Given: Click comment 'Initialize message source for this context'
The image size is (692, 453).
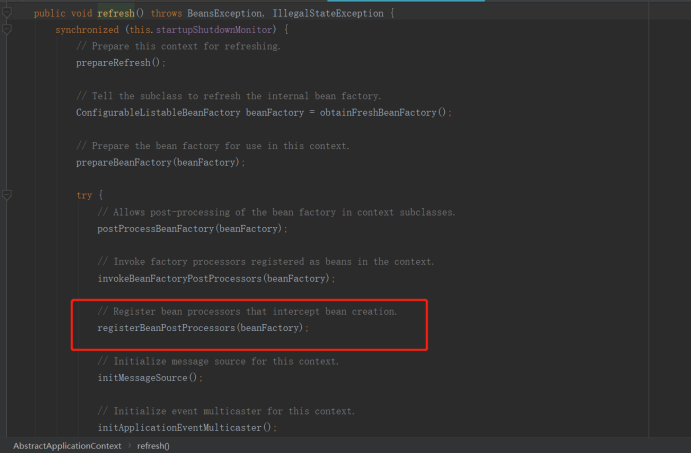Looking at the screenshot, I should pos(218,362).
